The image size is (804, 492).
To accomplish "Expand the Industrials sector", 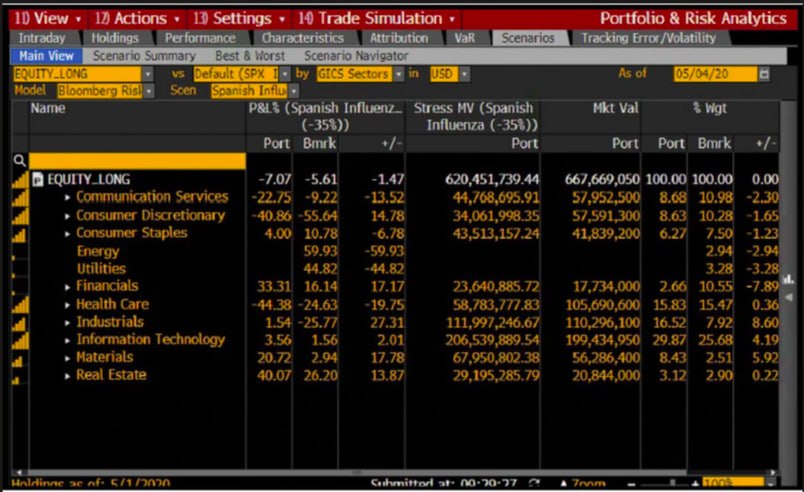I will coord(67,323).
